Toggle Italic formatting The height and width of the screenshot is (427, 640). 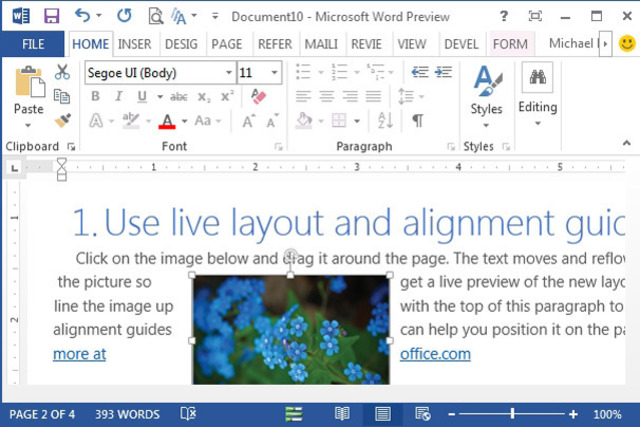[119, 96]
